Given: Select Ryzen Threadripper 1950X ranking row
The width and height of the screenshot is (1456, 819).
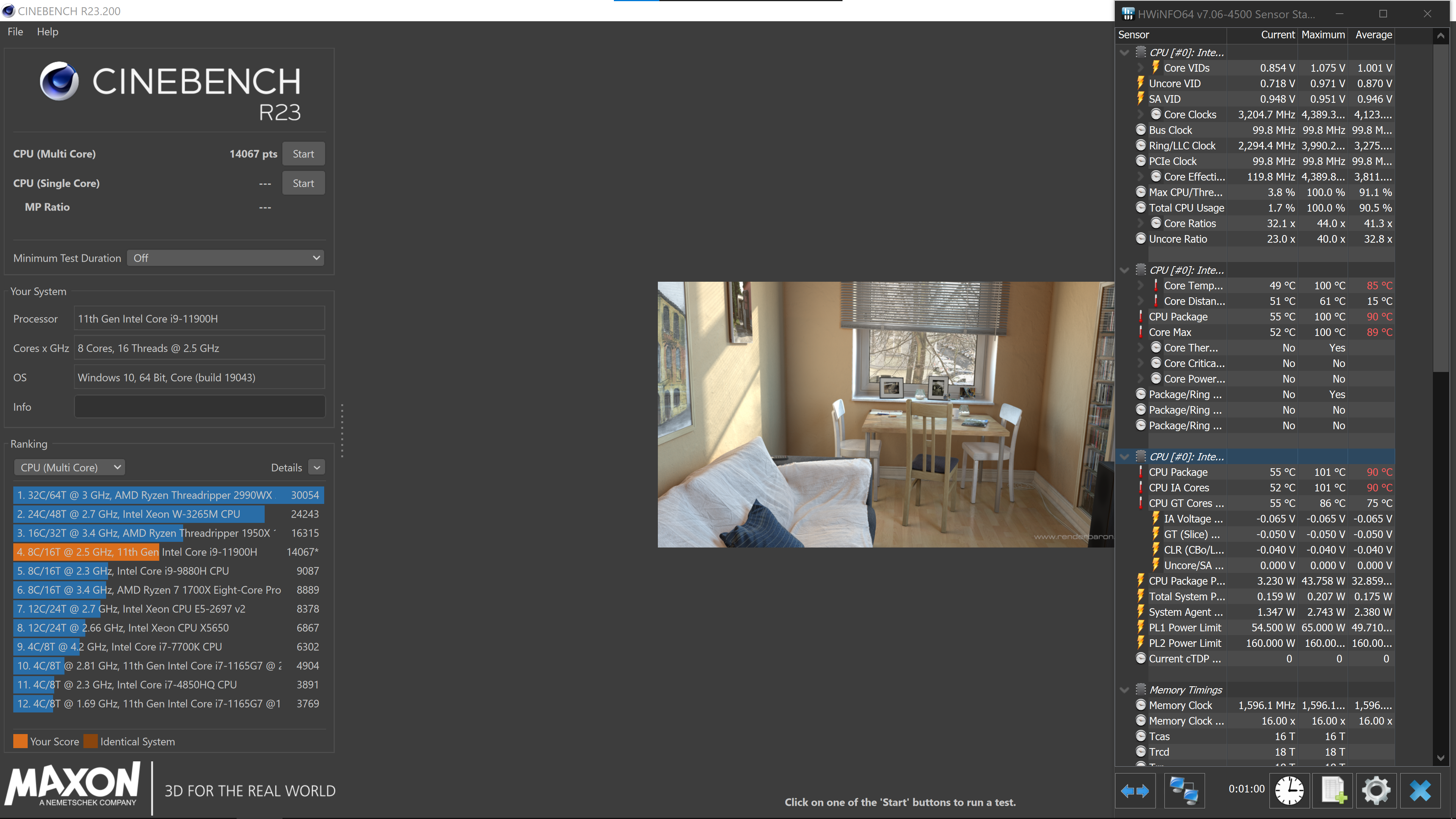Looking at the screenshot, I should tap(168, 533).
